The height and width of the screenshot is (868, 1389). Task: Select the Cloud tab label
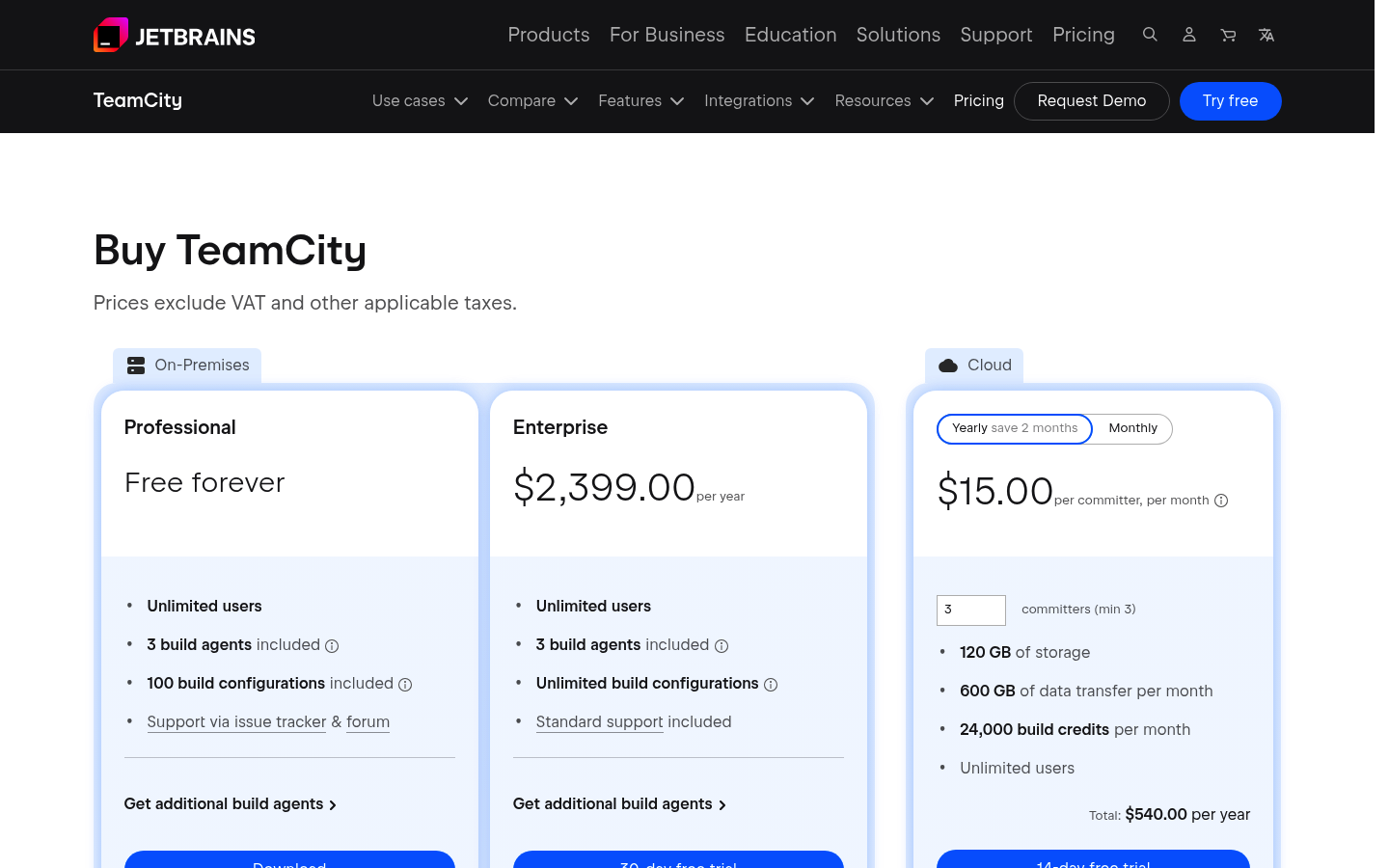[x=990, y=366]
